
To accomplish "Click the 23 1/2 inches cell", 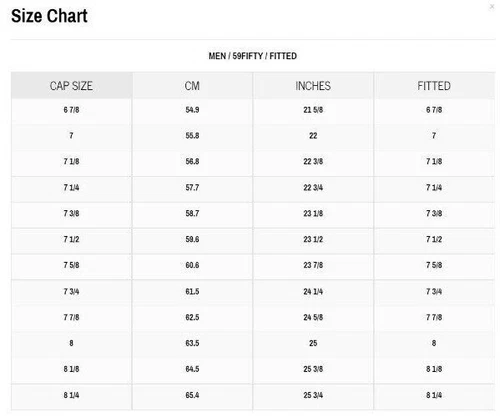I will [313, 239].
